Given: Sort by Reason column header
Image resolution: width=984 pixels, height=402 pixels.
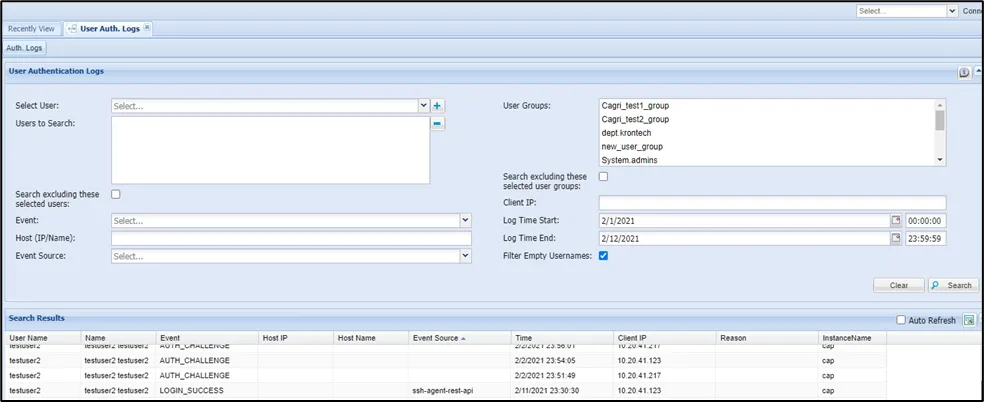Looking at the screenshot, I should (x=767, y=338).
